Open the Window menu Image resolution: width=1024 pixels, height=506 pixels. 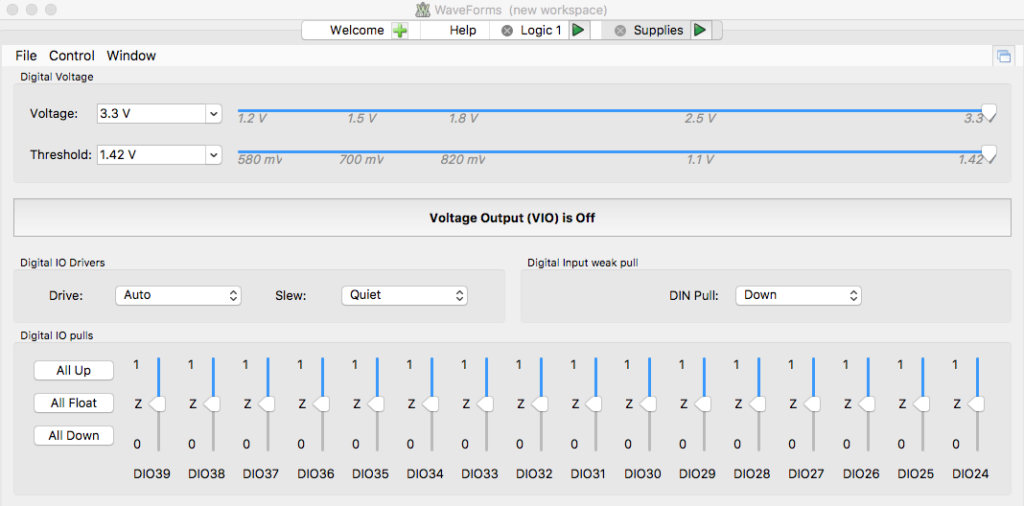point(131,56)
